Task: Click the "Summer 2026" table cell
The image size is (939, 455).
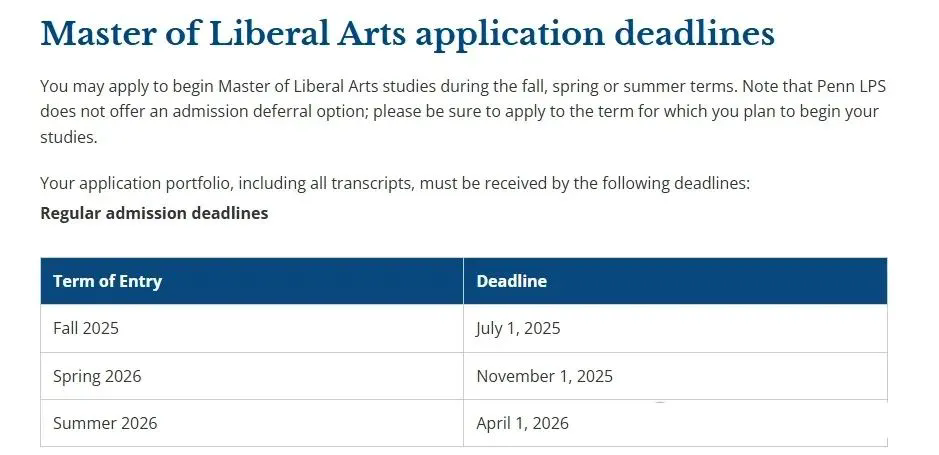Action: click(x=105, y=423)
